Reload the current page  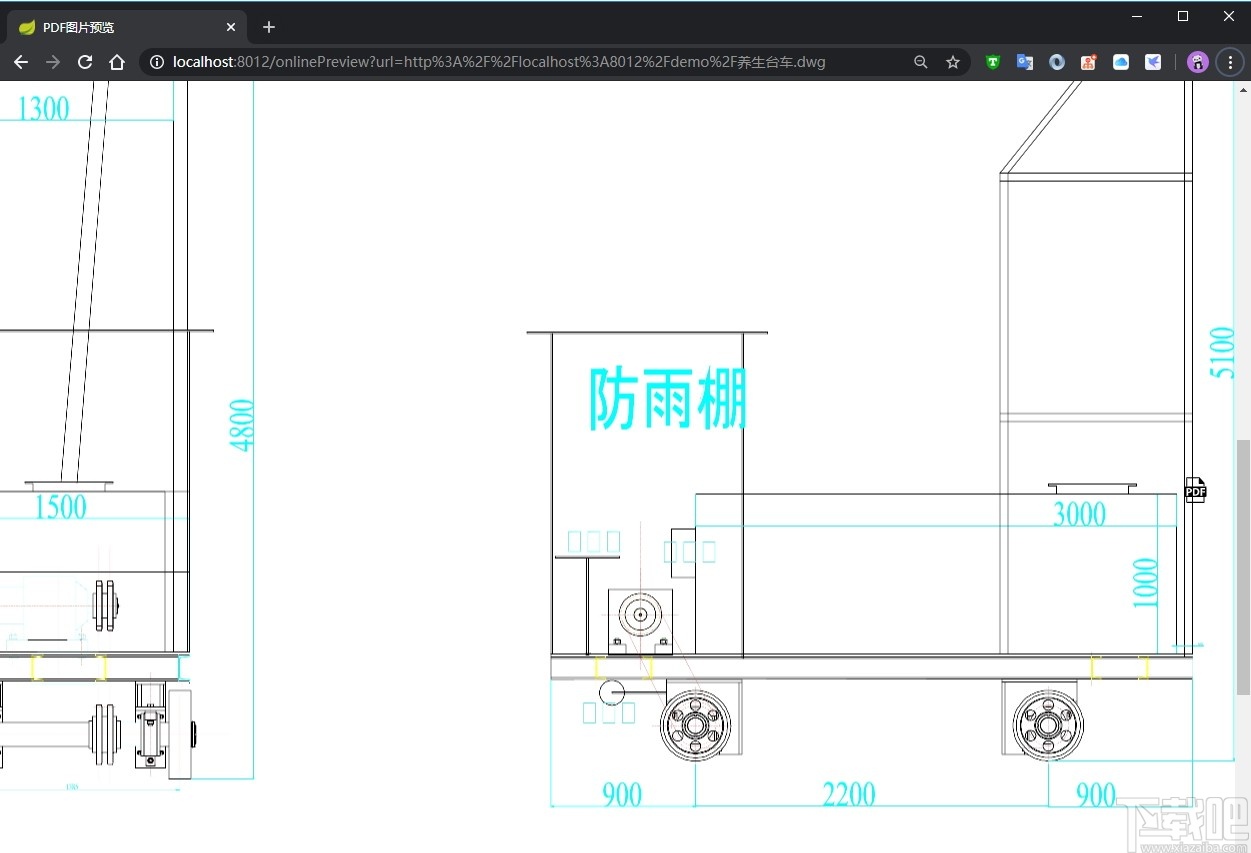(x=84, y=61)
